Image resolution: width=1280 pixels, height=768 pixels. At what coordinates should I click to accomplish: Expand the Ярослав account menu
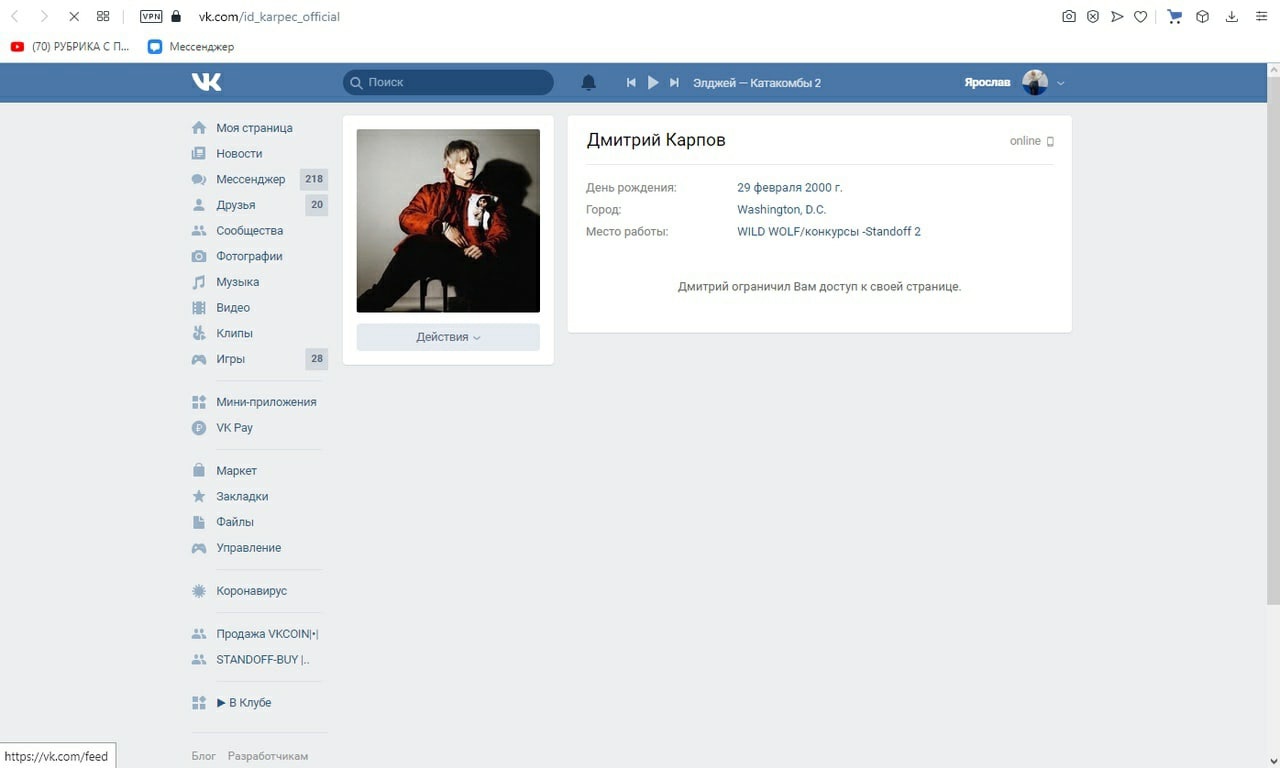click(x=1014, y=83)
